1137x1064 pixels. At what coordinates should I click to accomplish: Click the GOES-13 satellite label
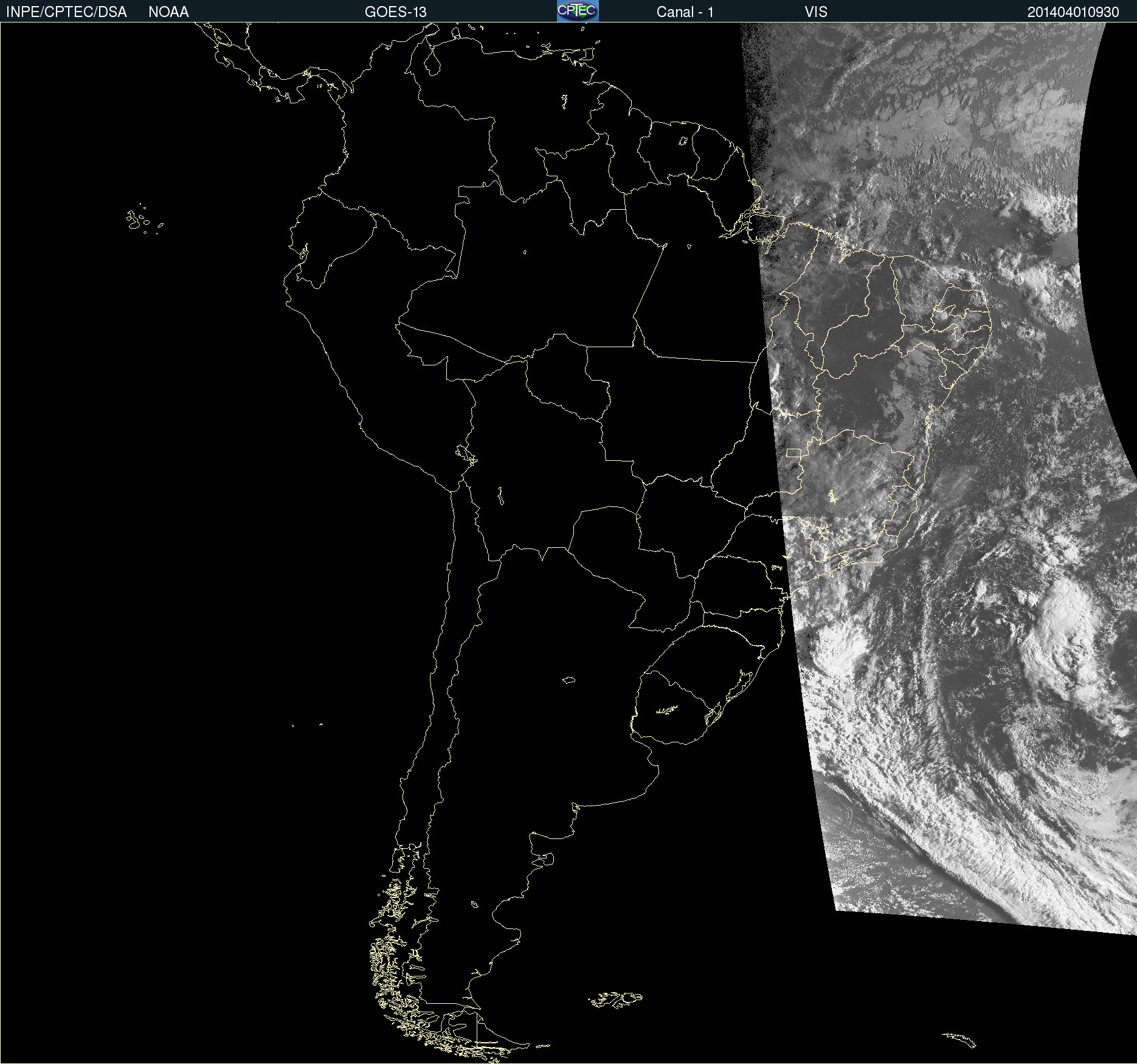(396, 12)
